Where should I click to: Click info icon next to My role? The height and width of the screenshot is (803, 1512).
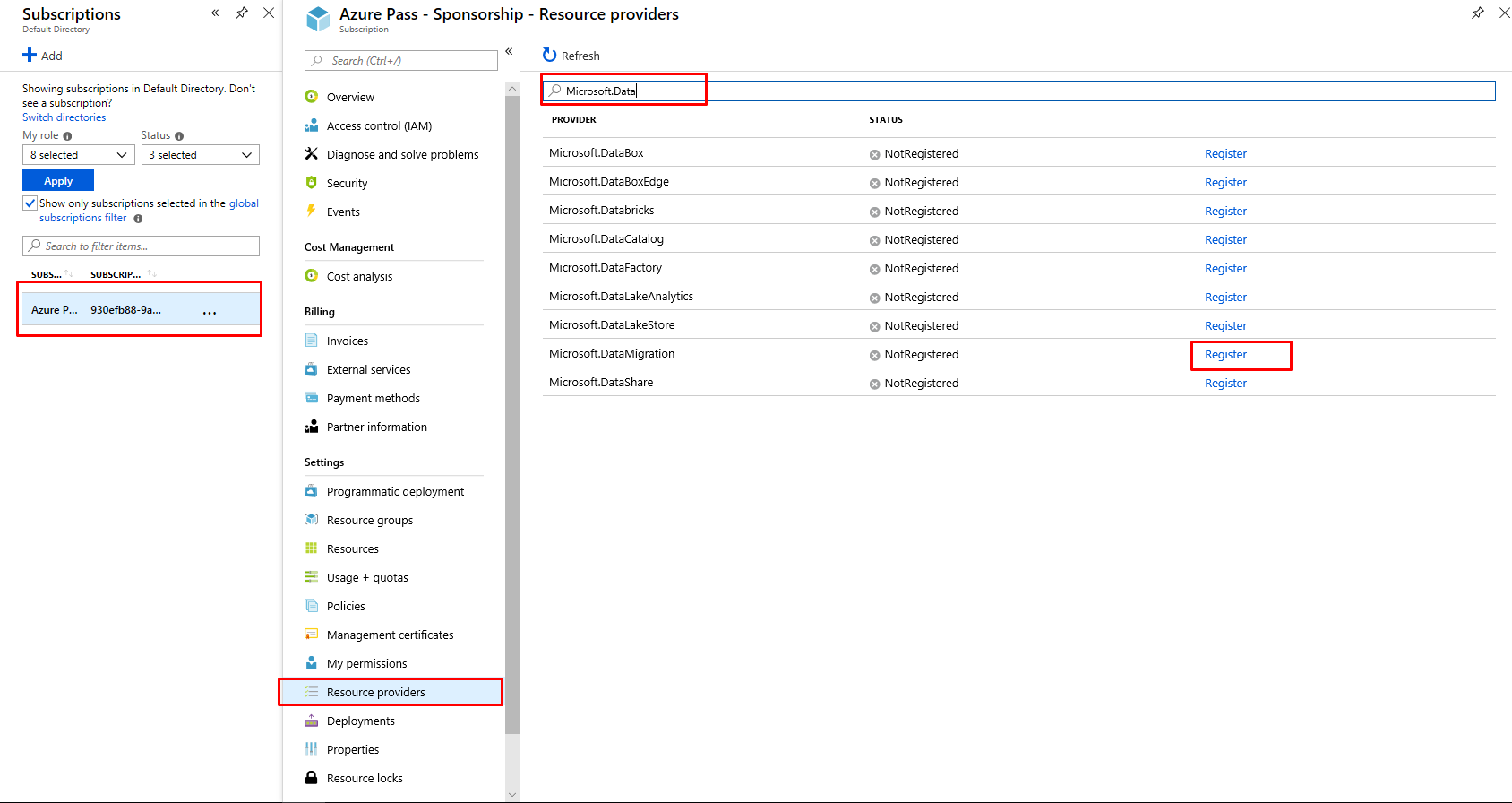coord(67,136)
